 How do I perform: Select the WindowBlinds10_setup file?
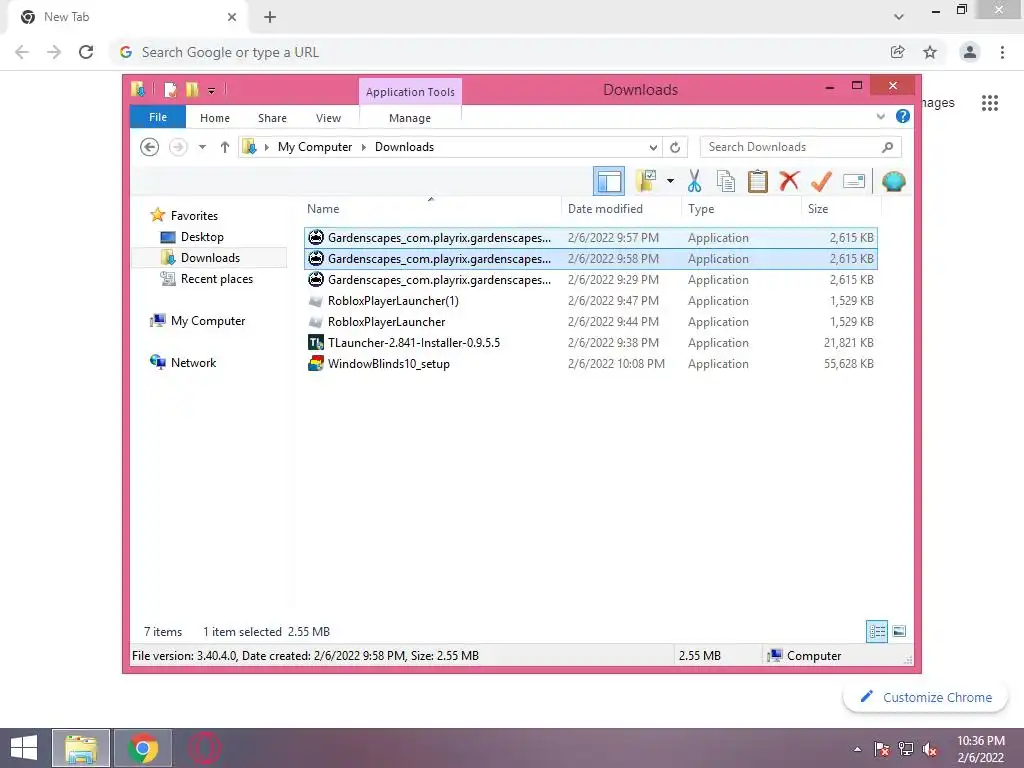[590, 364]
